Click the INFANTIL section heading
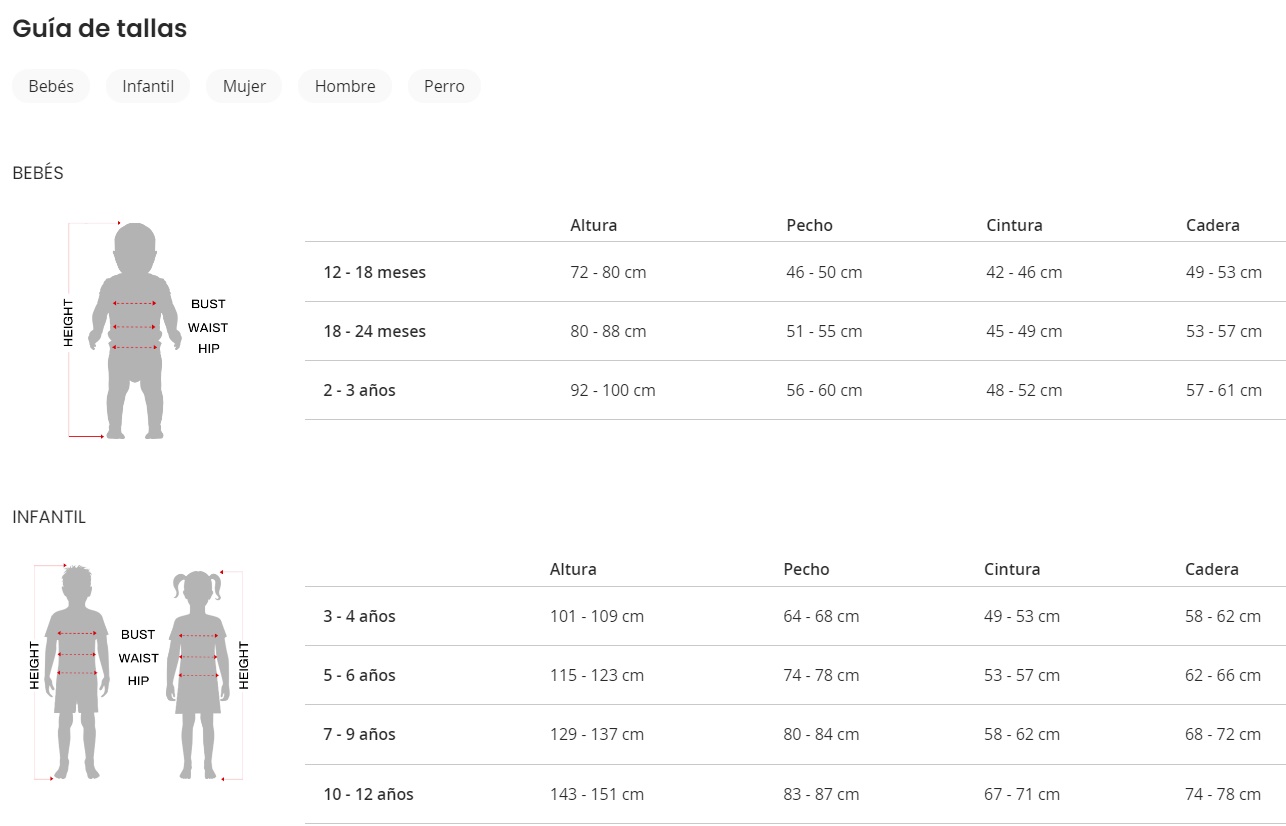This screenshot has height=826, width=1286. point(49,517)
